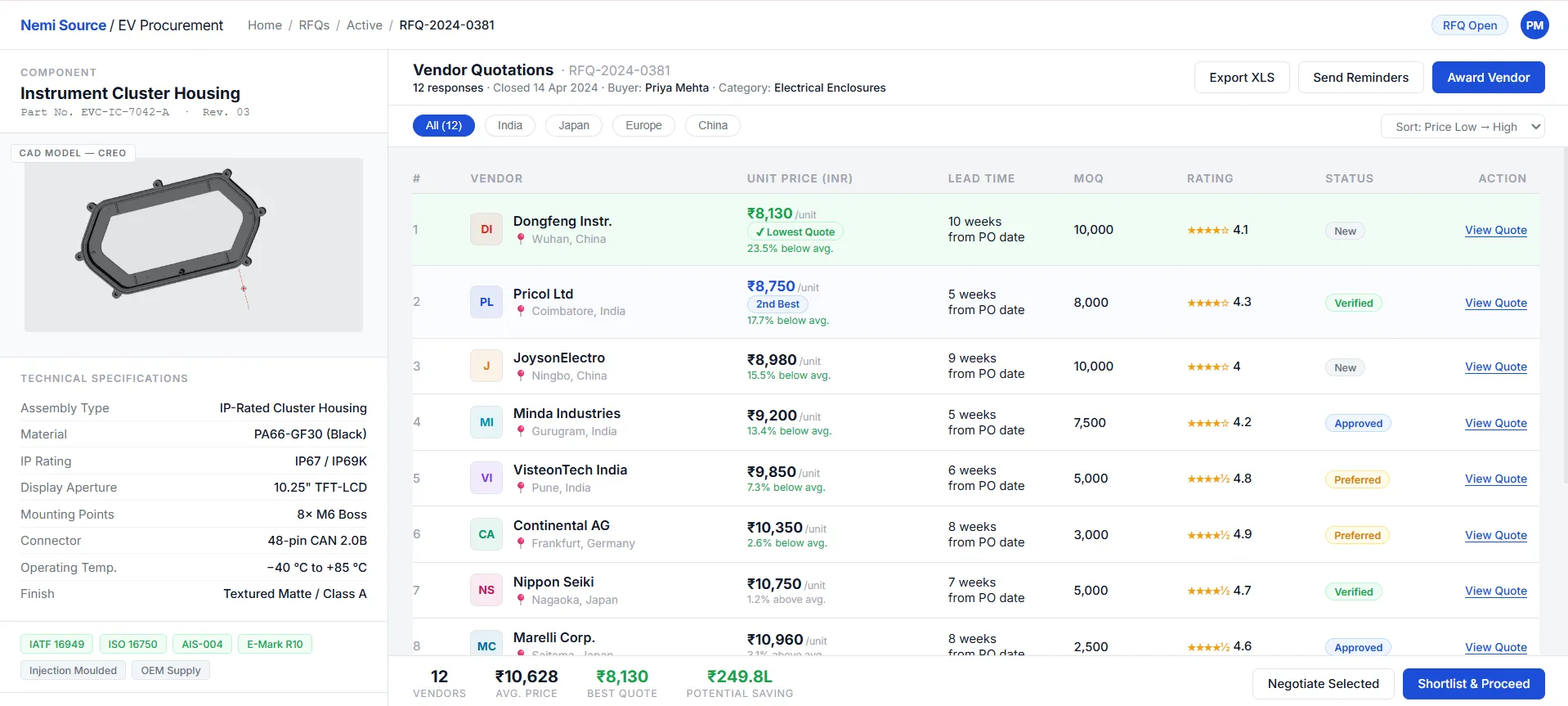1568x706 pixels.
Task: Click the location pin next to Nagaoka, Japan
Action: coord(521,600)
